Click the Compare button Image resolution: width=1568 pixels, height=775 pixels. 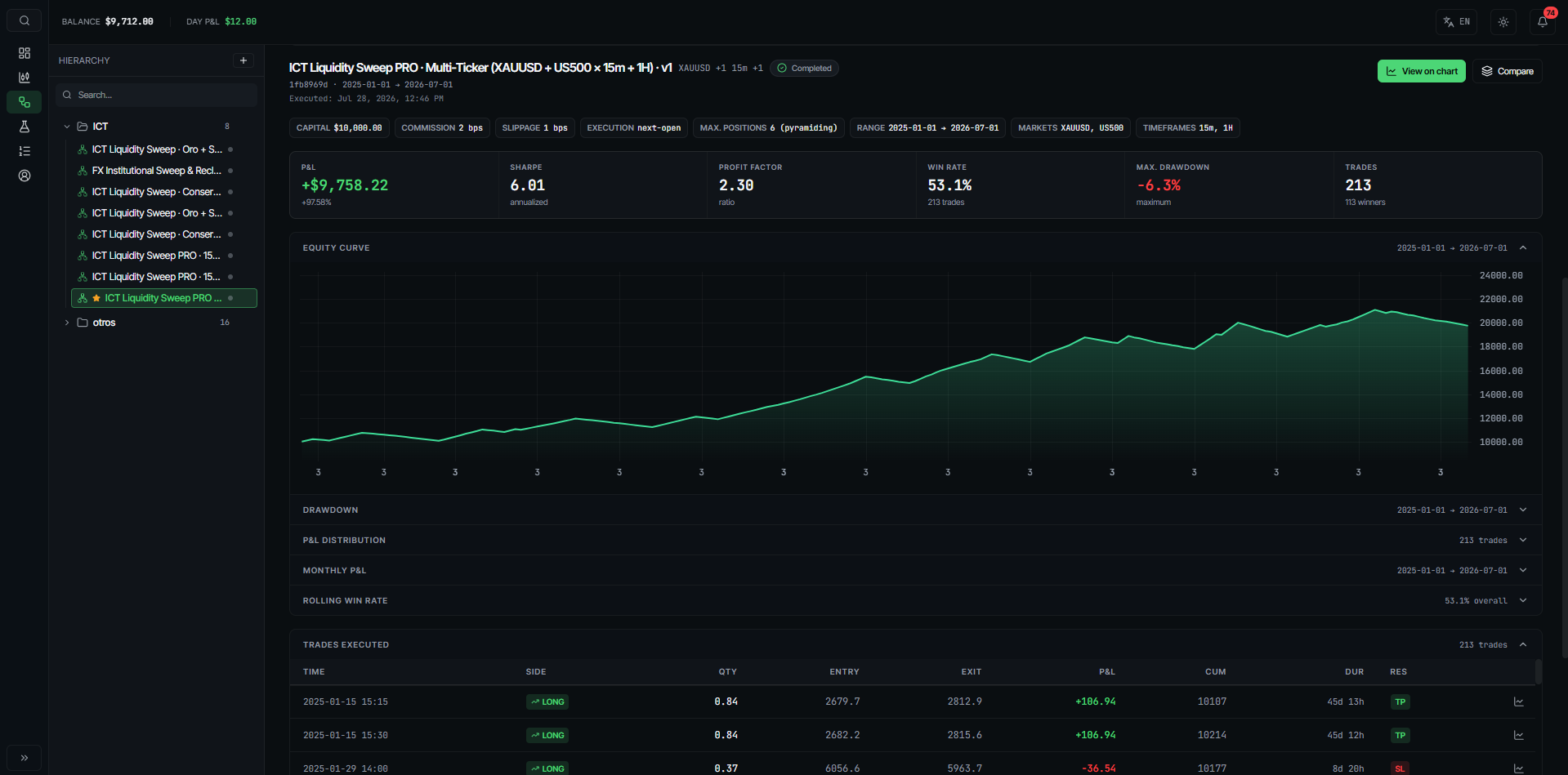1508,71
